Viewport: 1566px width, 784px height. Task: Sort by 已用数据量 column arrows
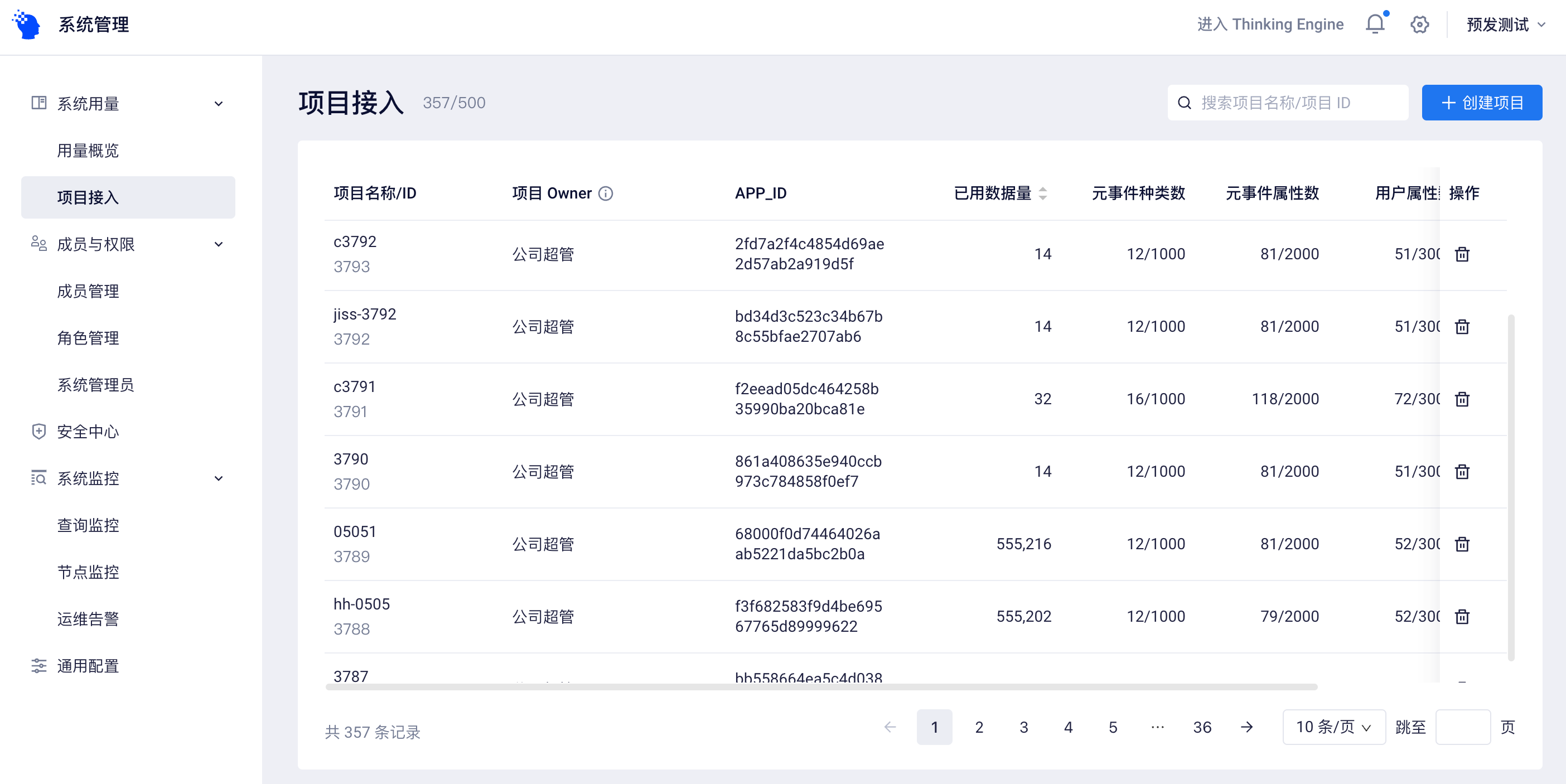(x=1042, y=193)
